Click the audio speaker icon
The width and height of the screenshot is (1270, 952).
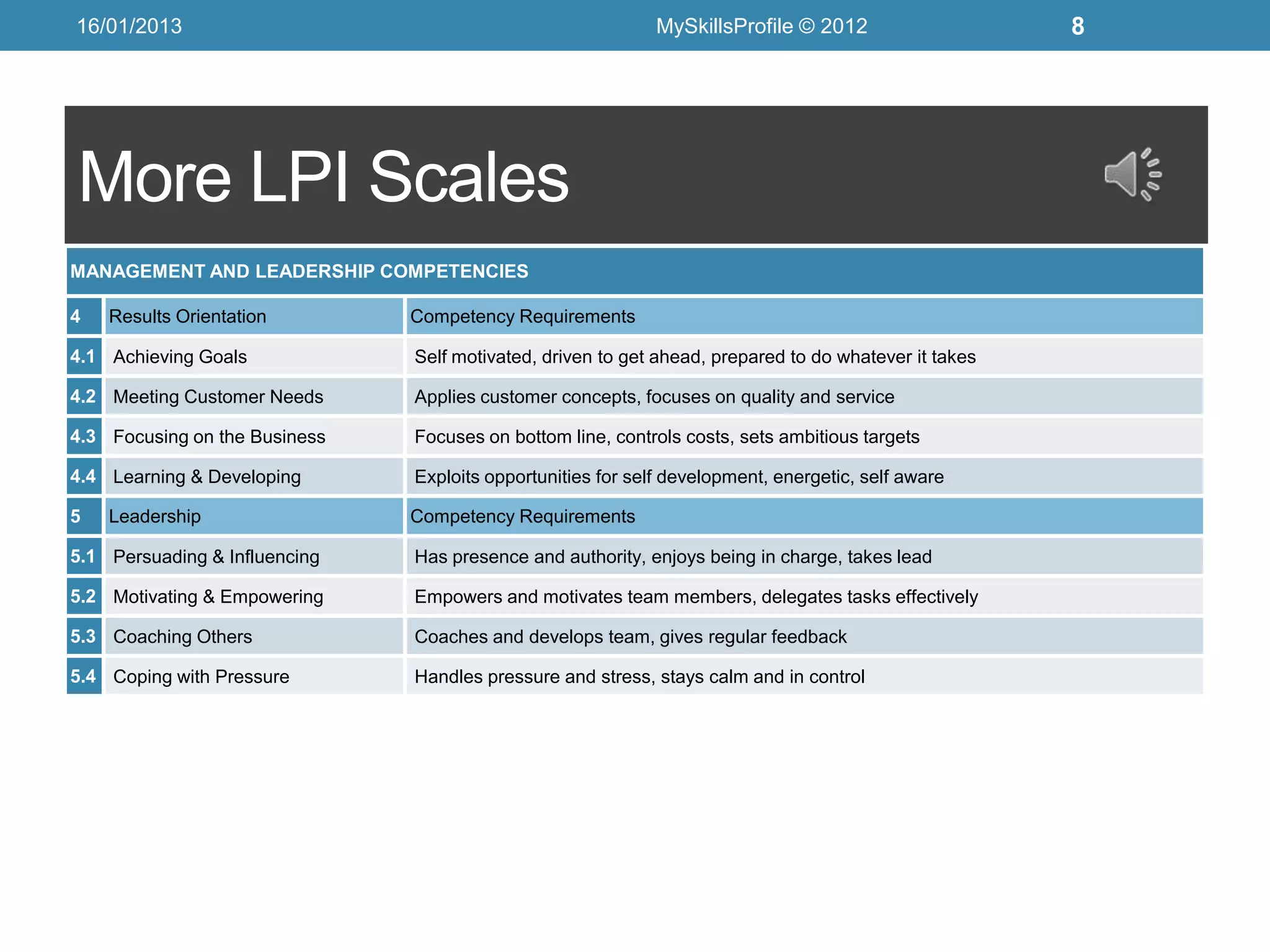[1132, 175]
